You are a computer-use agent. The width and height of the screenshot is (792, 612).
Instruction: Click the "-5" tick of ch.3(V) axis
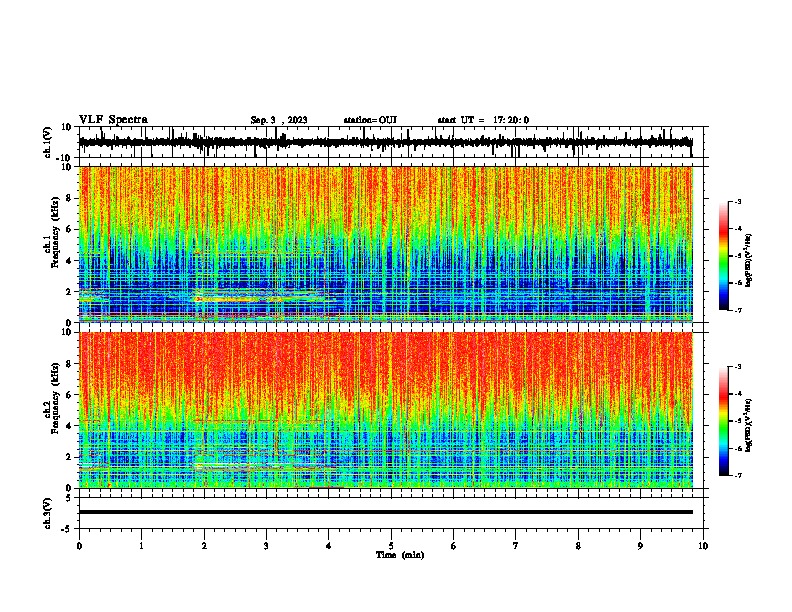pyautogui.click(x=68, y=529)
